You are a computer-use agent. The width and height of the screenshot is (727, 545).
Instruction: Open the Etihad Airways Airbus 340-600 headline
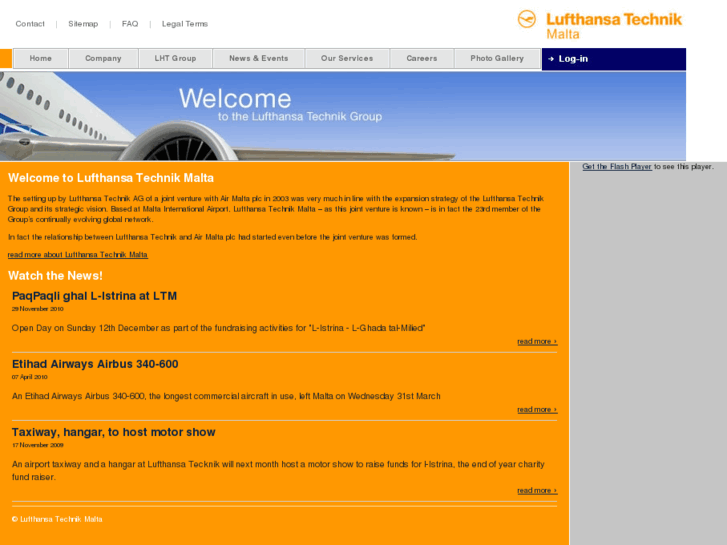click(95, 364)
